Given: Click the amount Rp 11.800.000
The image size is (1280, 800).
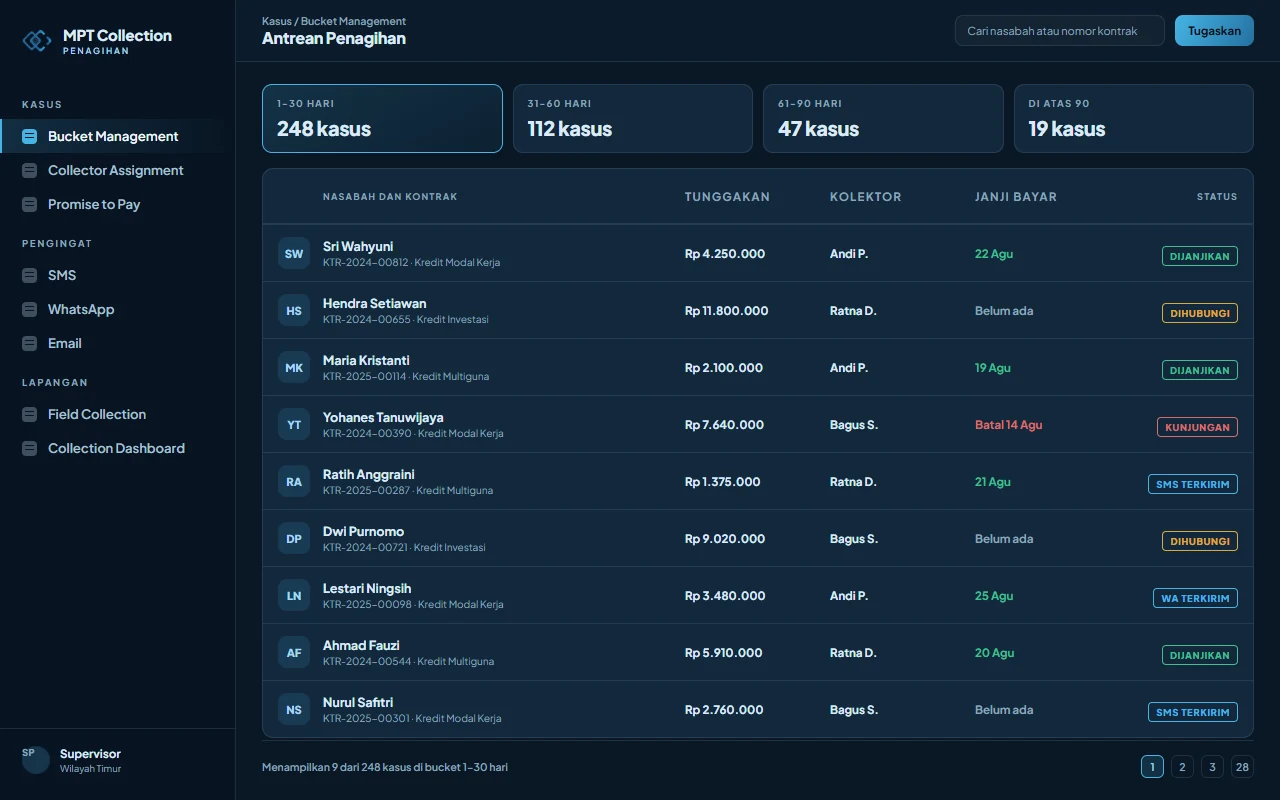Looking at the screenshot, I should [727, 311].
